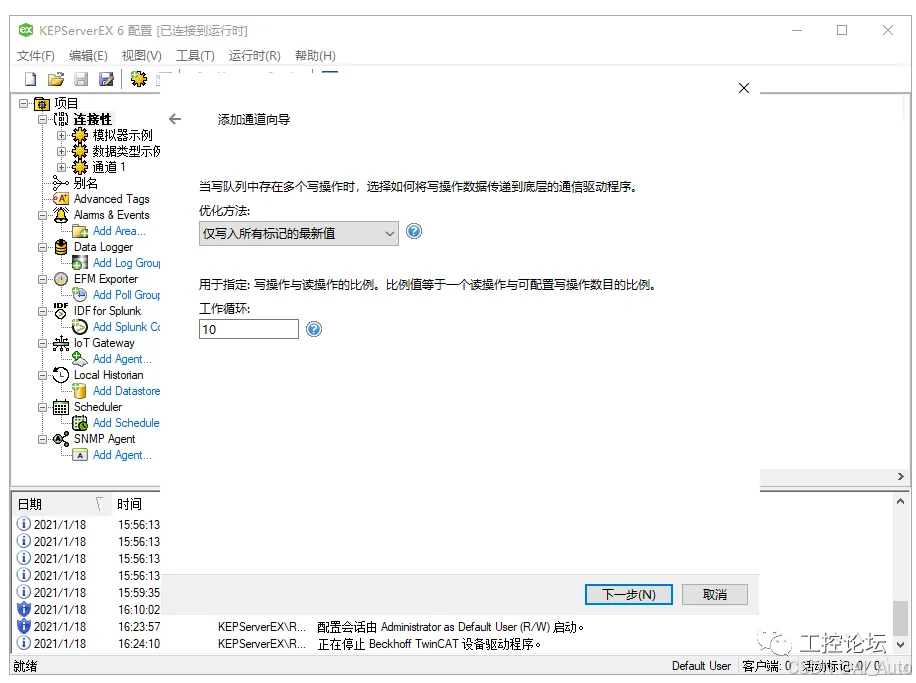Click the Alarms & Events bell icon

click(x=61, y=215)
